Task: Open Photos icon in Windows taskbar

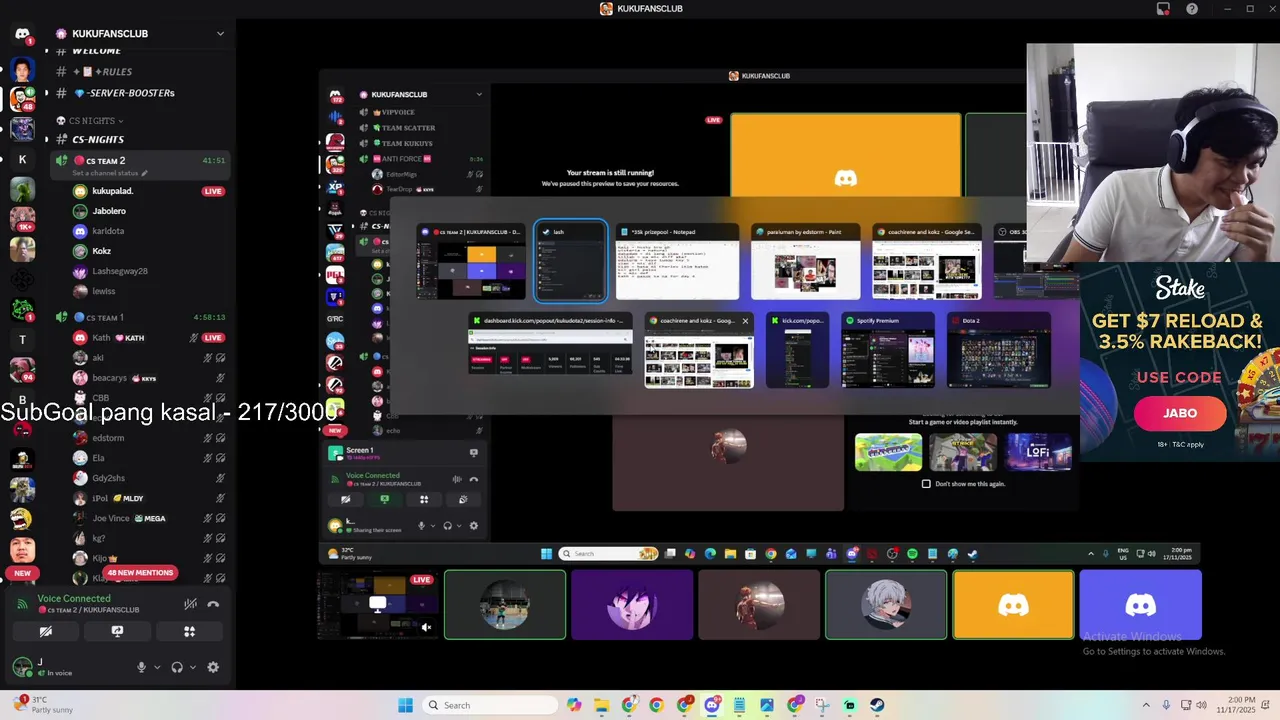Action: point(767,705)
